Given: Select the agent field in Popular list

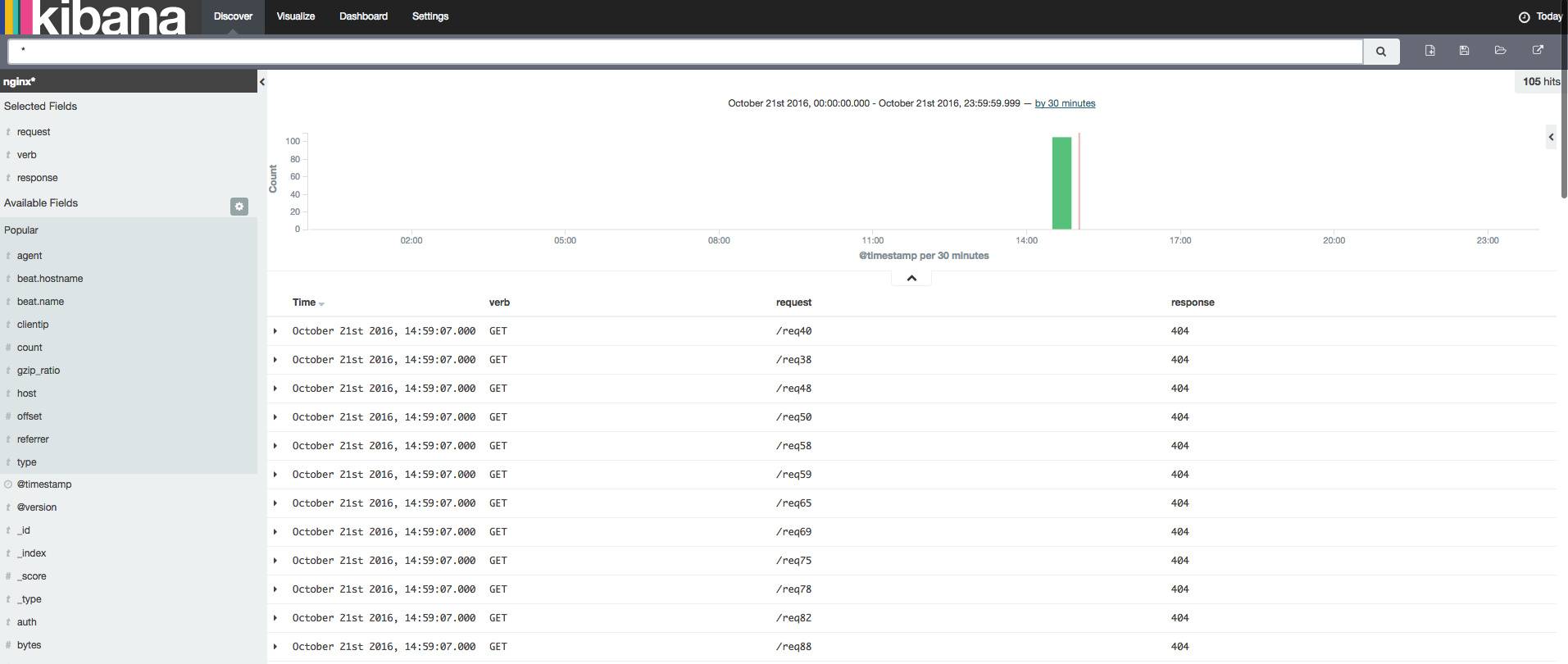Looking at the screenshot, I should point(30,256).
